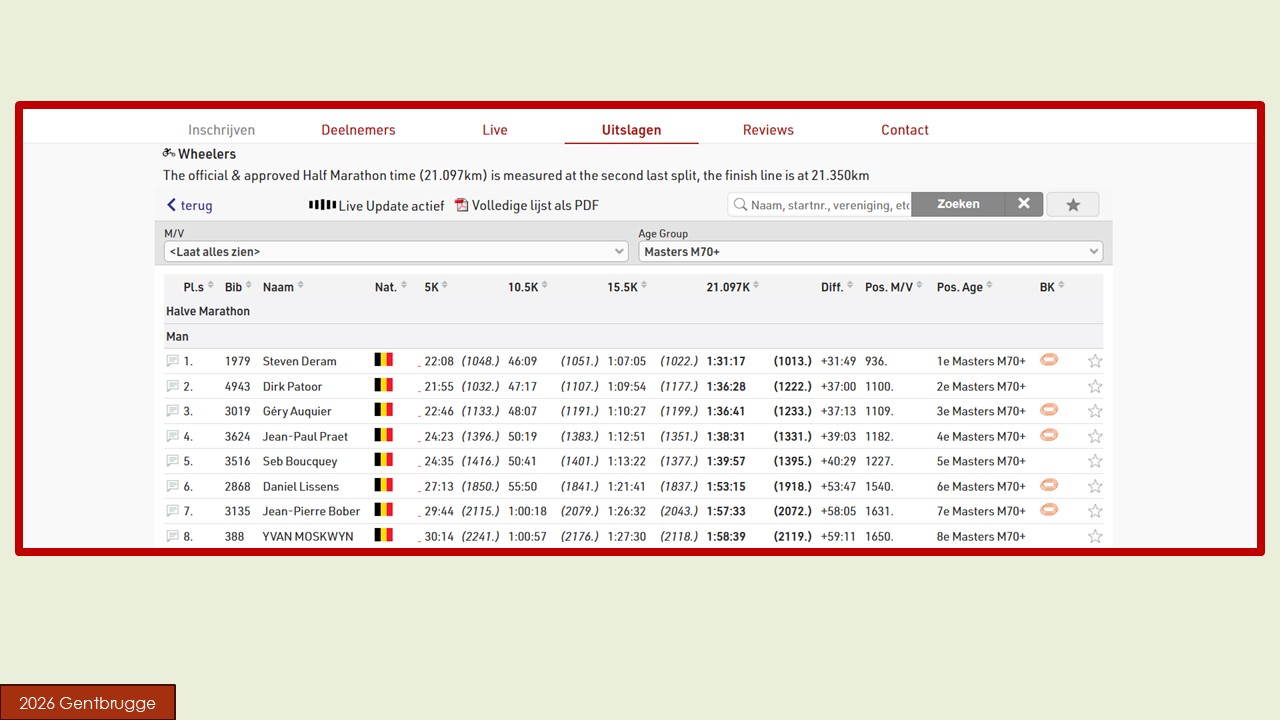Viewport: 1280px width, 720px height.
Task: Open the comment icon for Seb Boucquey
Action: [x=172, y=461]
